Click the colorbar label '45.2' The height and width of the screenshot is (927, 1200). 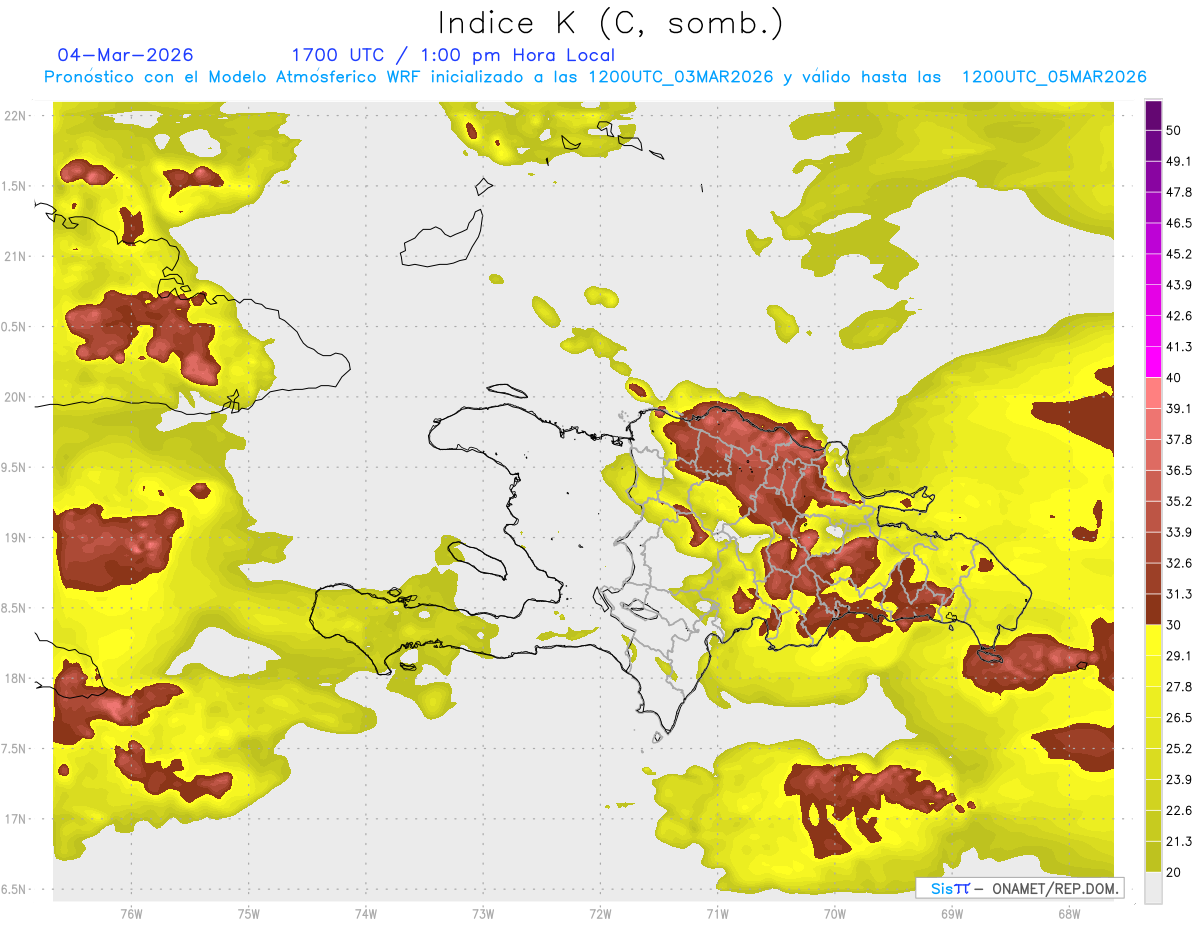click(x=1179, y=254)
